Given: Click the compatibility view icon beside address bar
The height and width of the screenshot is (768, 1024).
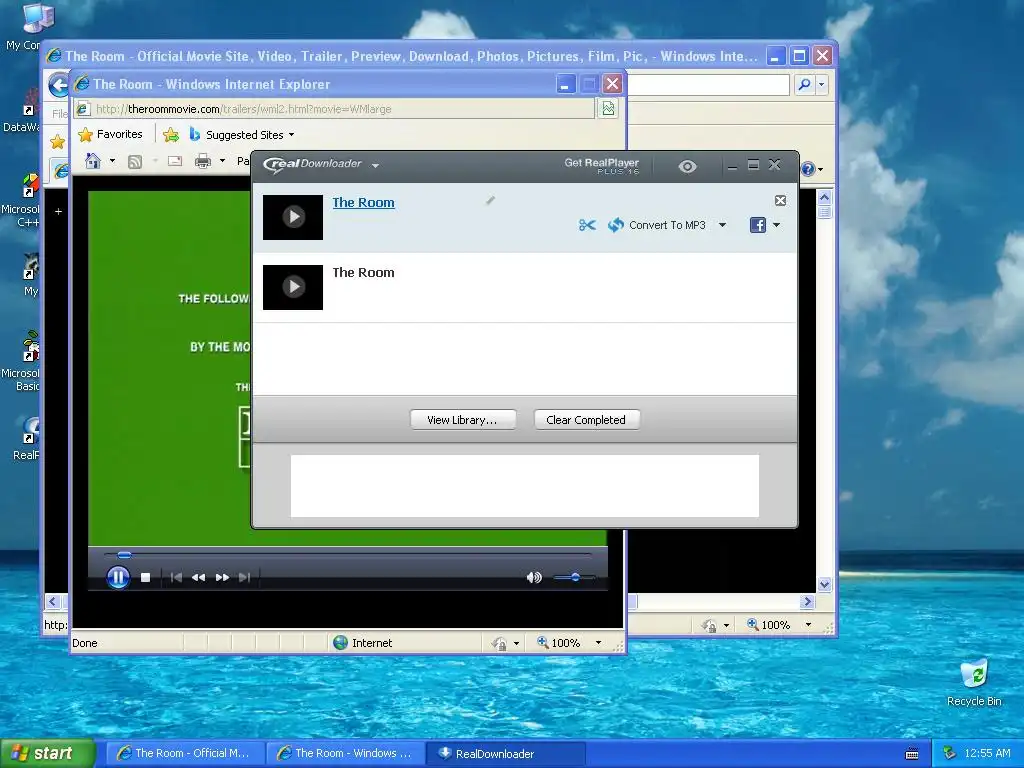Looking at the screenshot, I should point(609,108).
